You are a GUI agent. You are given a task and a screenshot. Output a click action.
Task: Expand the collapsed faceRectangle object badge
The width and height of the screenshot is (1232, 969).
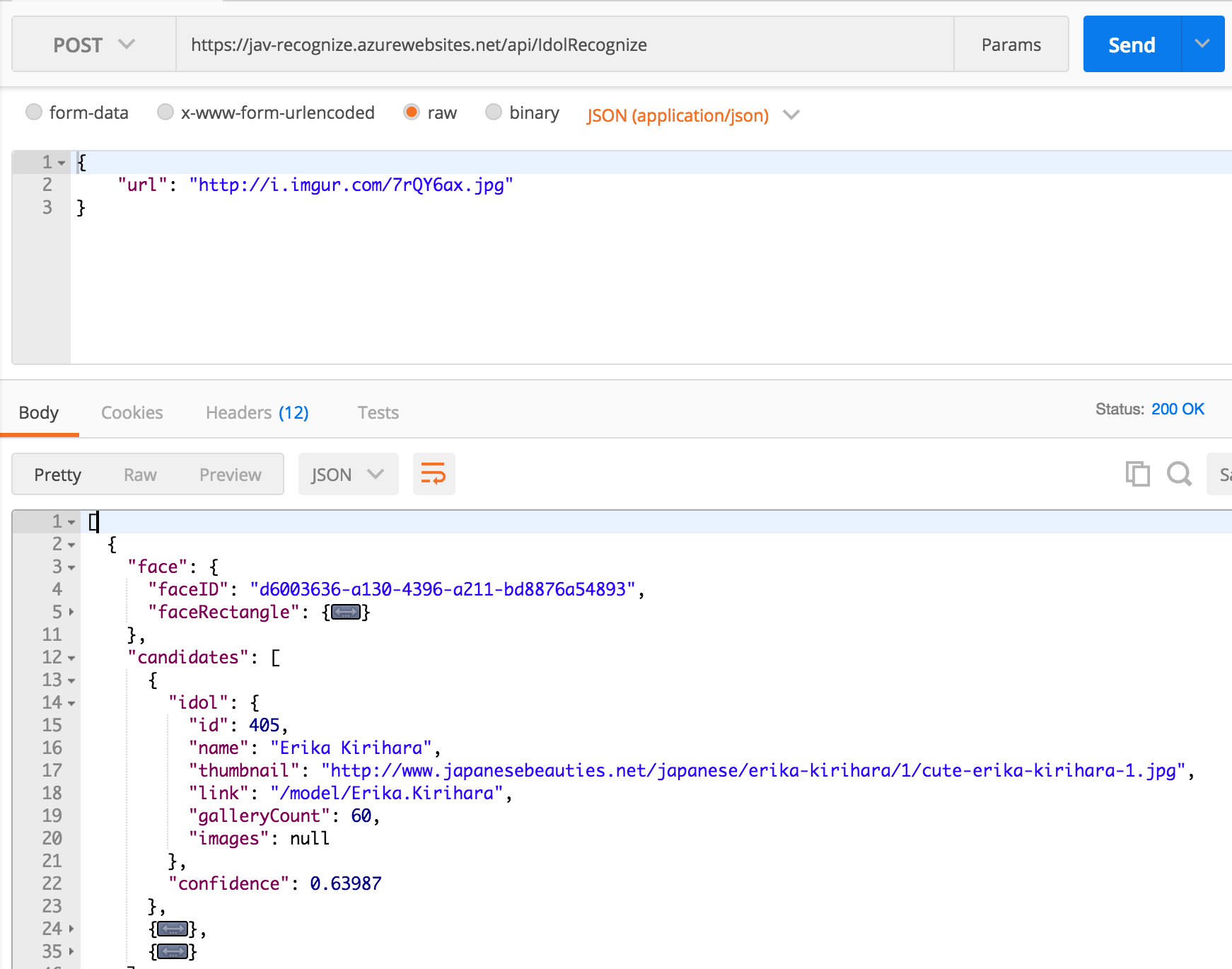tap(346, 613)
